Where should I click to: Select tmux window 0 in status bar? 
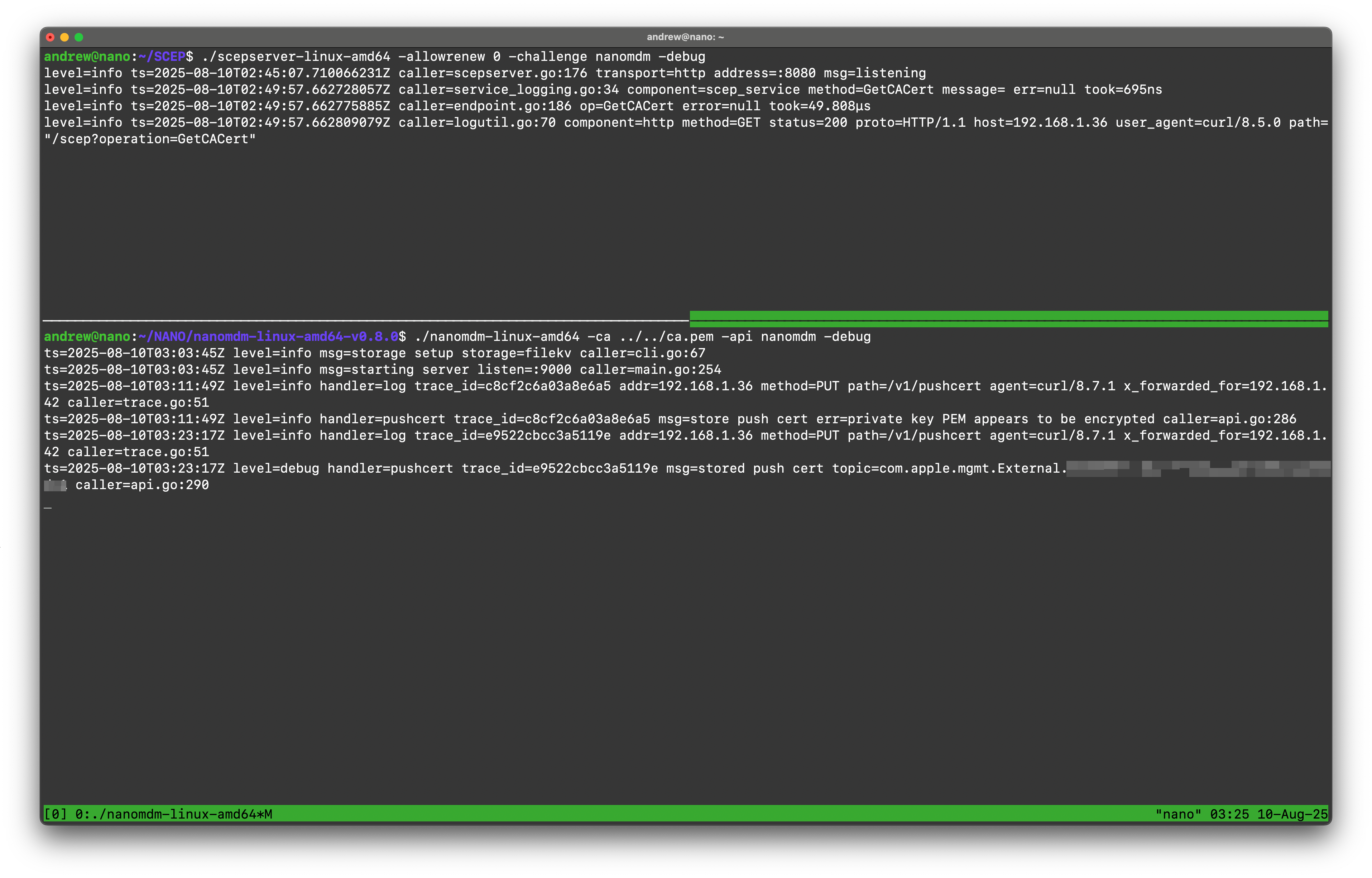tap(174, 814)
